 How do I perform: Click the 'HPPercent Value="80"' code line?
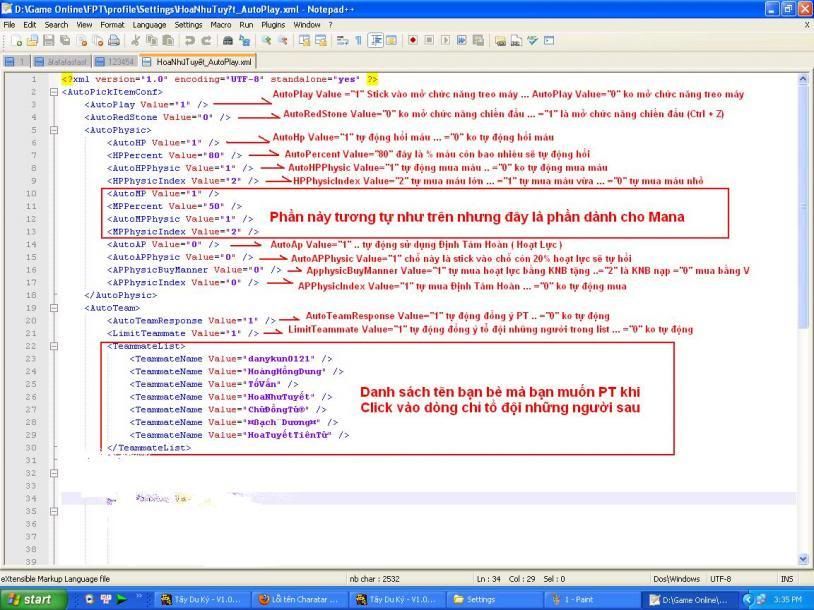click(174, 155)
